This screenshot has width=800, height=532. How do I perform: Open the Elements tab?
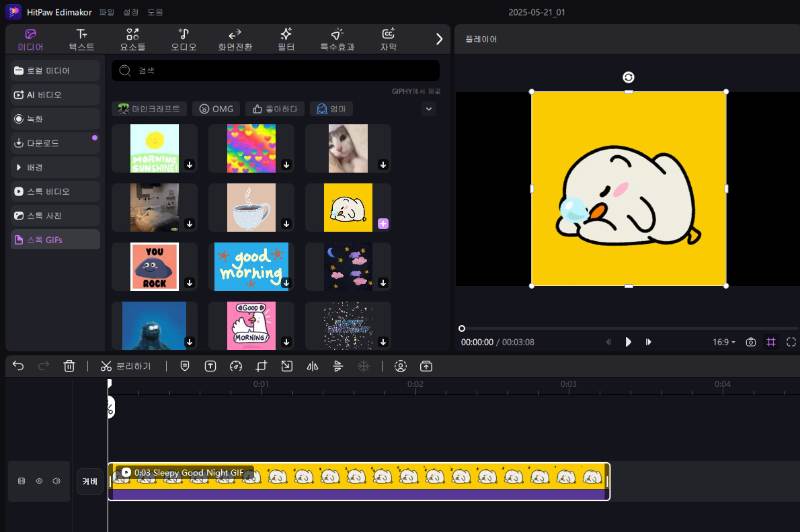pyautogui.click(x=133, y=40)
